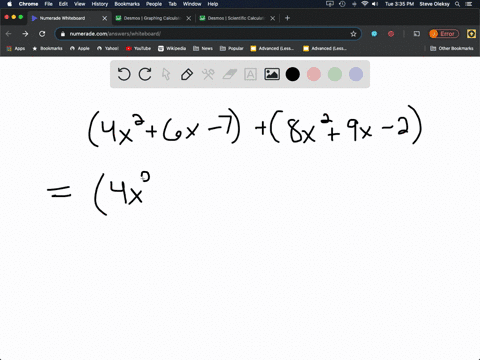480x360 pixels.
Task: Click the Error profile button
Action: click(444, 34)
